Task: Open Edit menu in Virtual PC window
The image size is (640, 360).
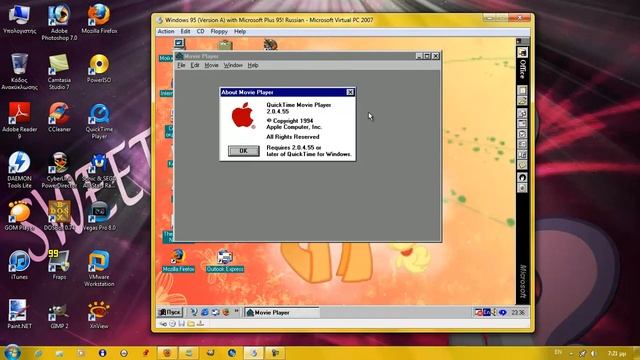Action: (x=185, y=31)
